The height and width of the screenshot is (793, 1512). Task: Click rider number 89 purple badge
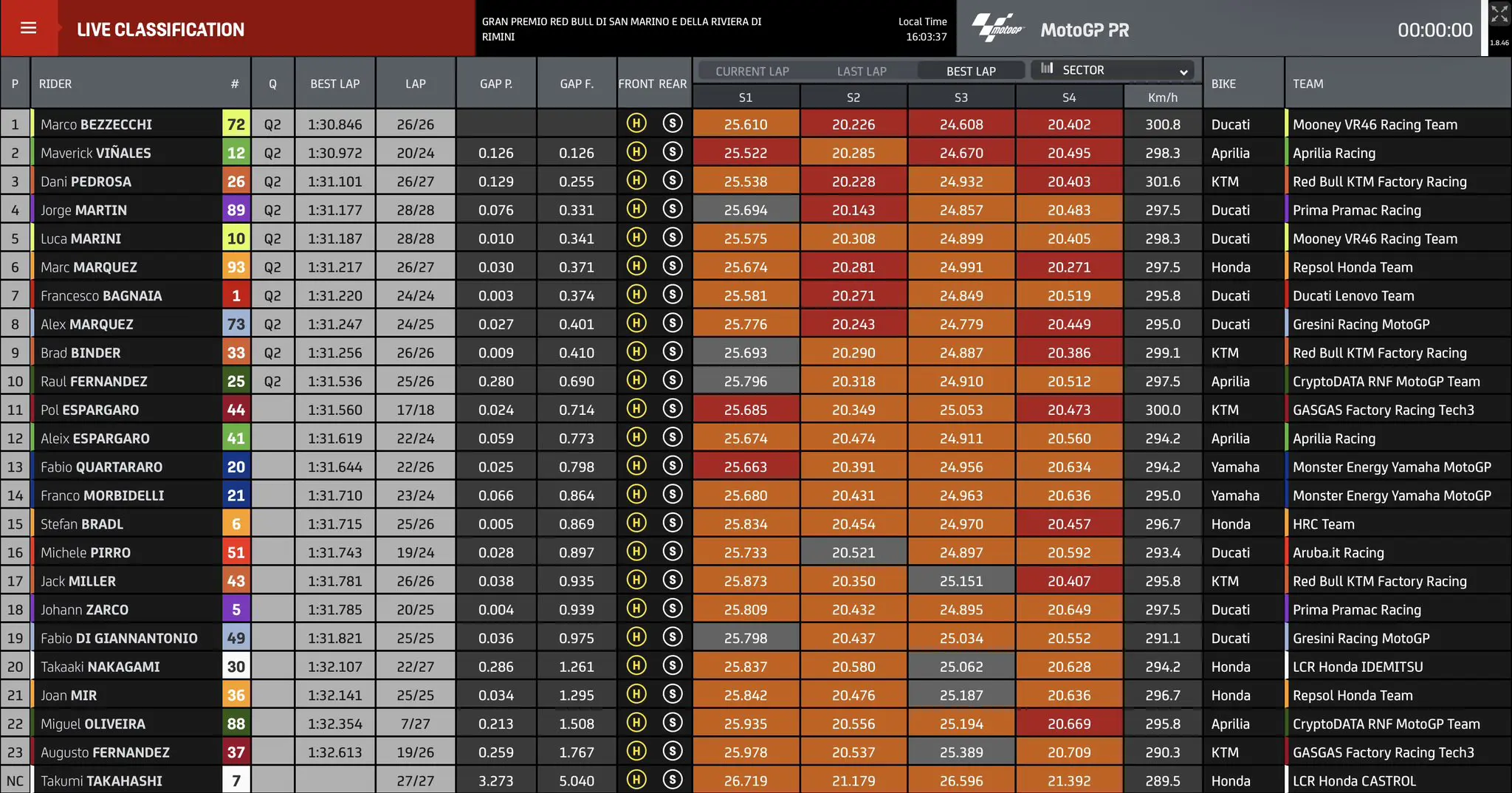236,210
